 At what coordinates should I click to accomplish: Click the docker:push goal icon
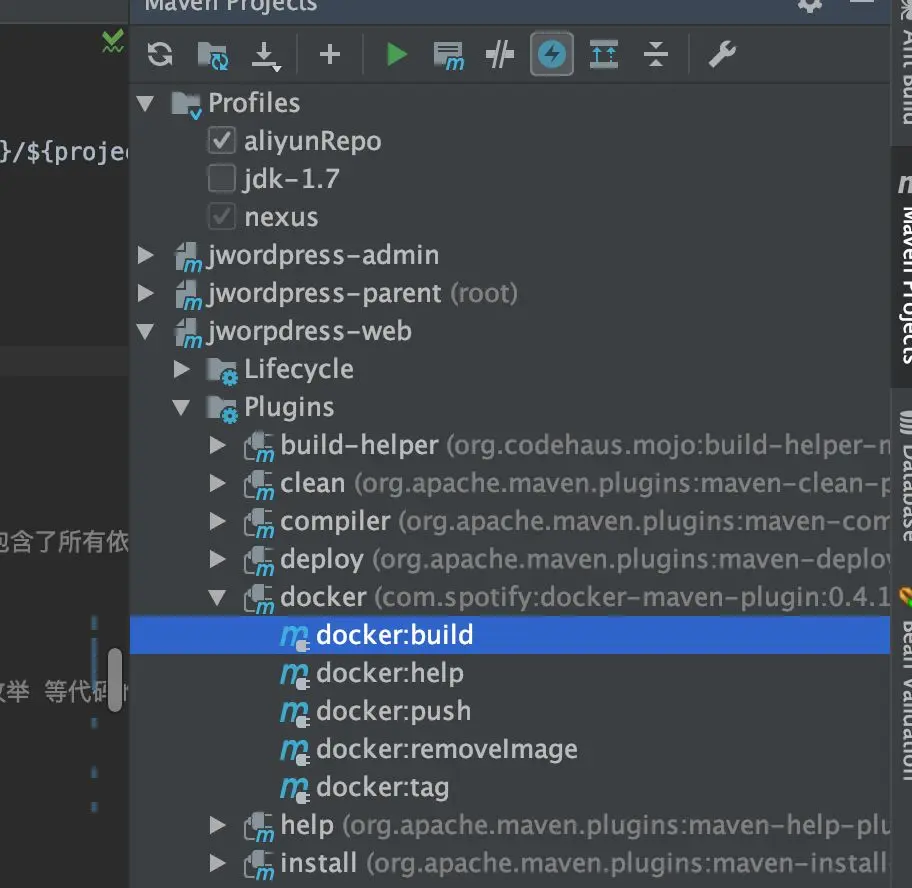(295, 713)
